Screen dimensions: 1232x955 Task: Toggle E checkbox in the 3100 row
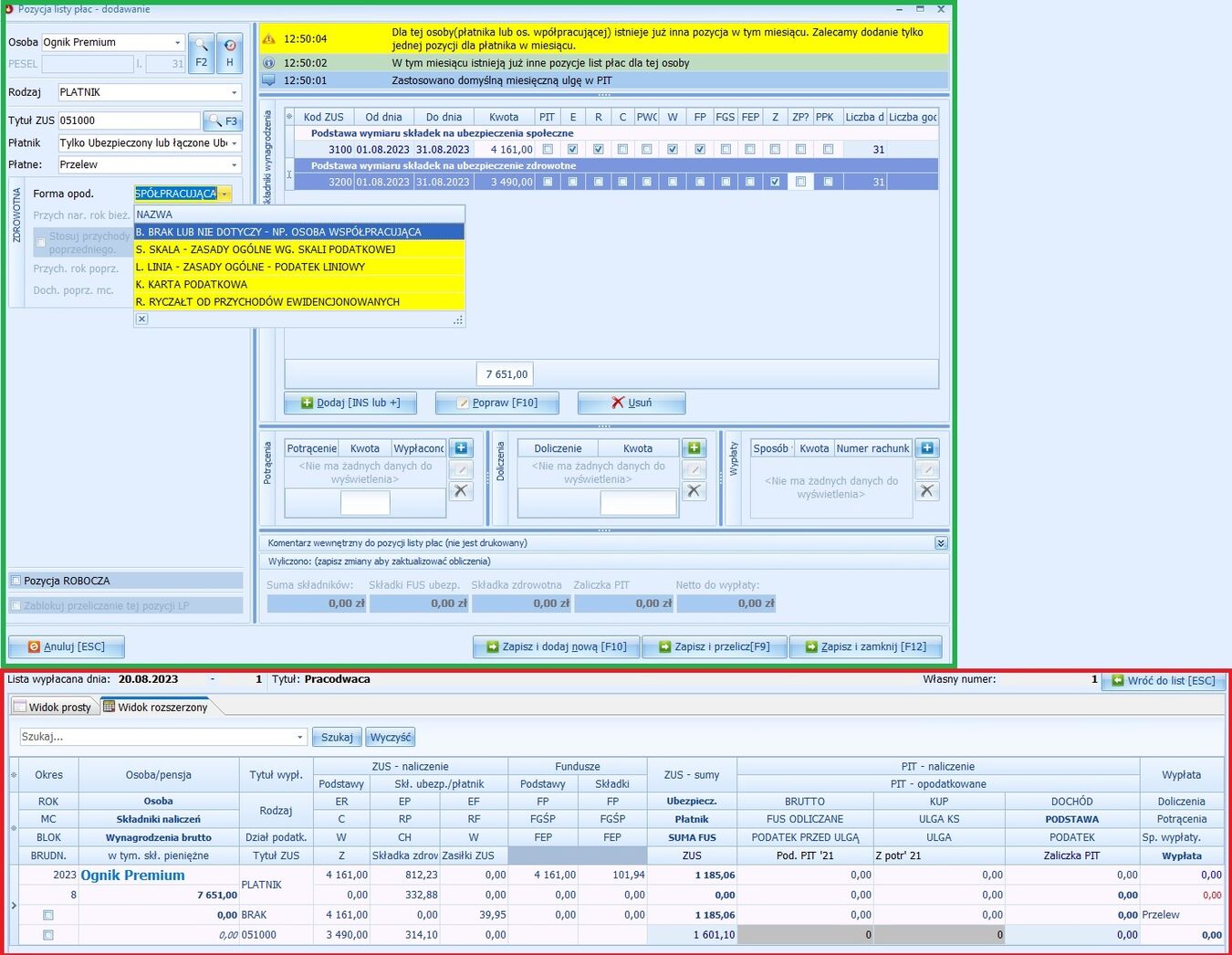point(572,149)
